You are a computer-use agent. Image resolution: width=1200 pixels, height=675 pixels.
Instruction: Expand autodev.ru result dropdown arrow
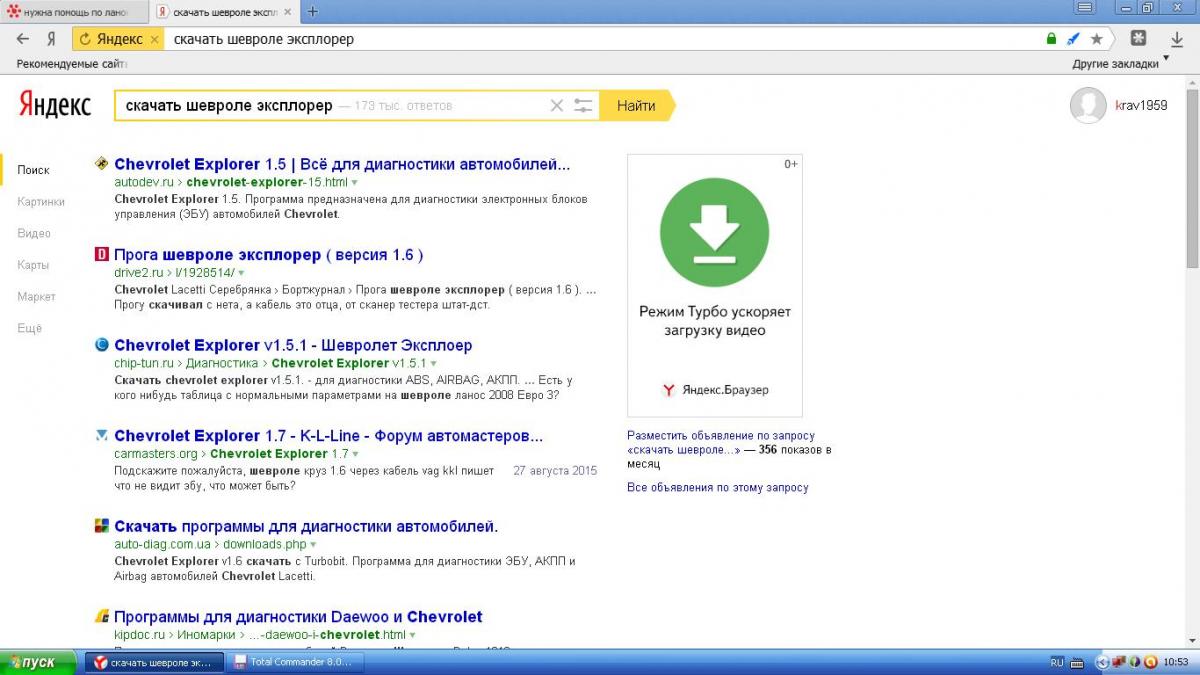click(355, 183)
